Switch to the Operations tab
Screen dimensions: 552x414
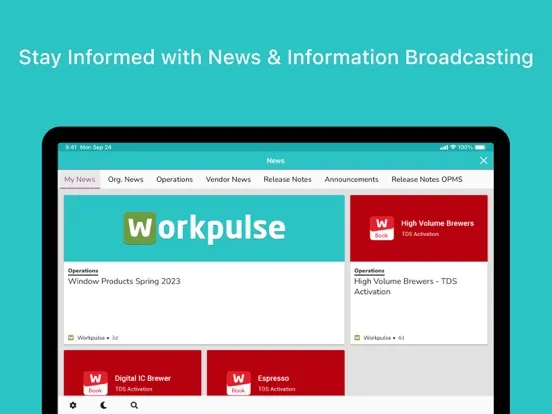175,180
